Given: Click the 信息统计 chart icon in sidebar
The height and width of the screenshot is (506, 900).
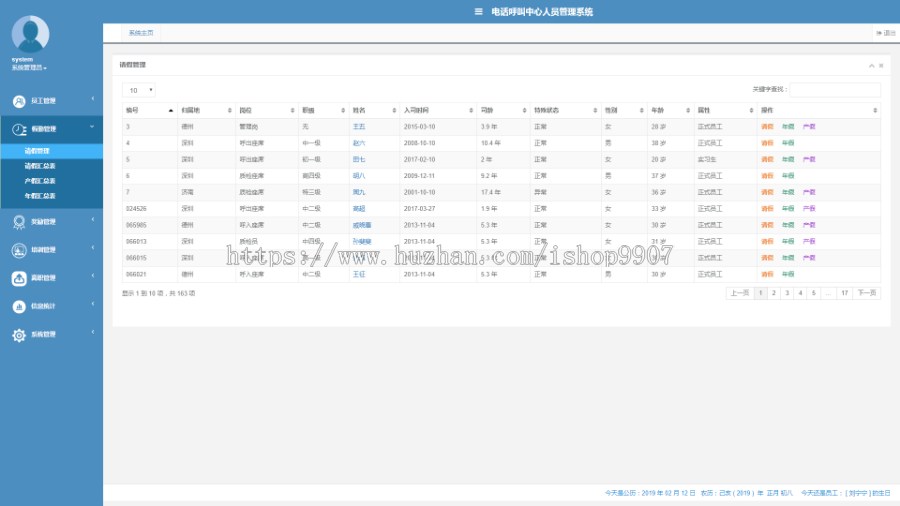Looking at the screenshot, I should pos(19,306).
